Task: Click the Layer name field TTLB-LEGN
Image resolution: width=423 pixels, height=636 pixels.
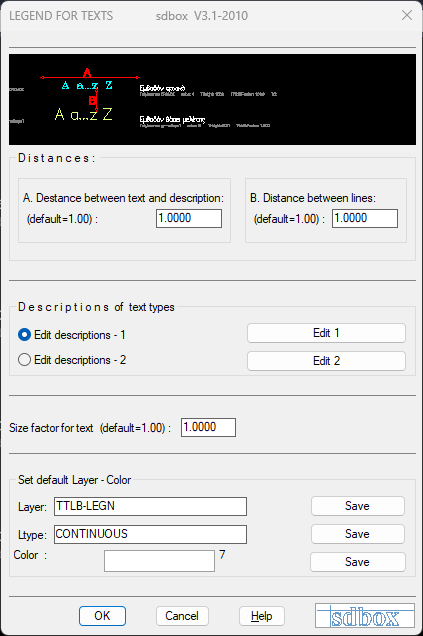Action: click(x=150, y=506)
